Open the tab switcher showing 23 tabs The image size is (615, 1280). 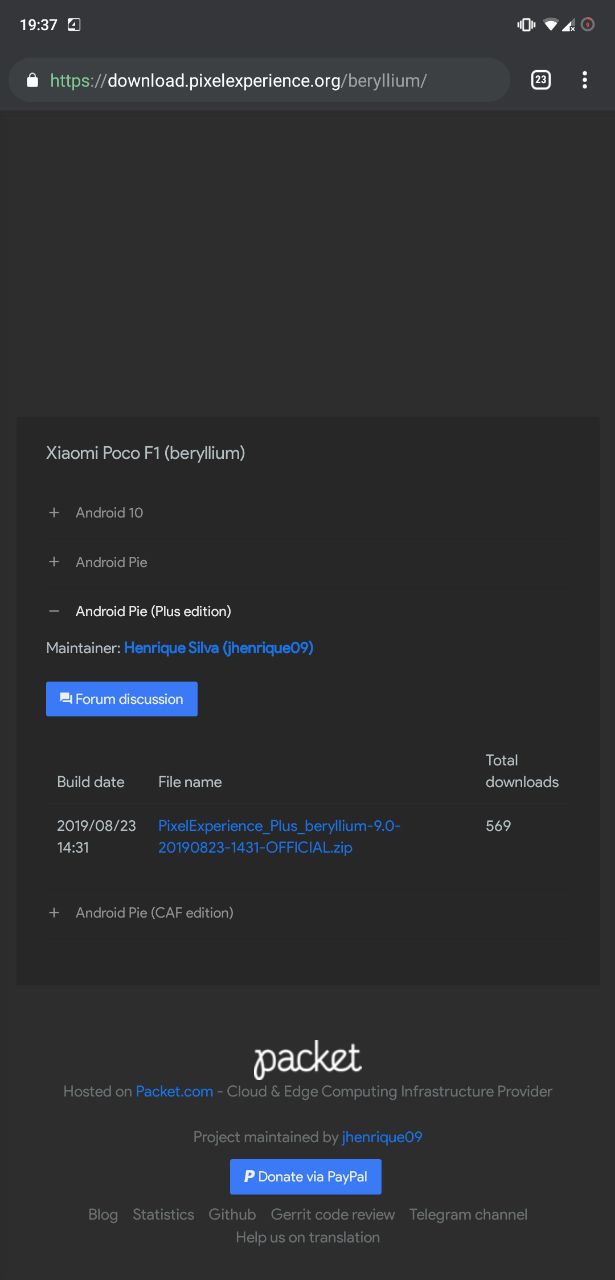[541, 80]
